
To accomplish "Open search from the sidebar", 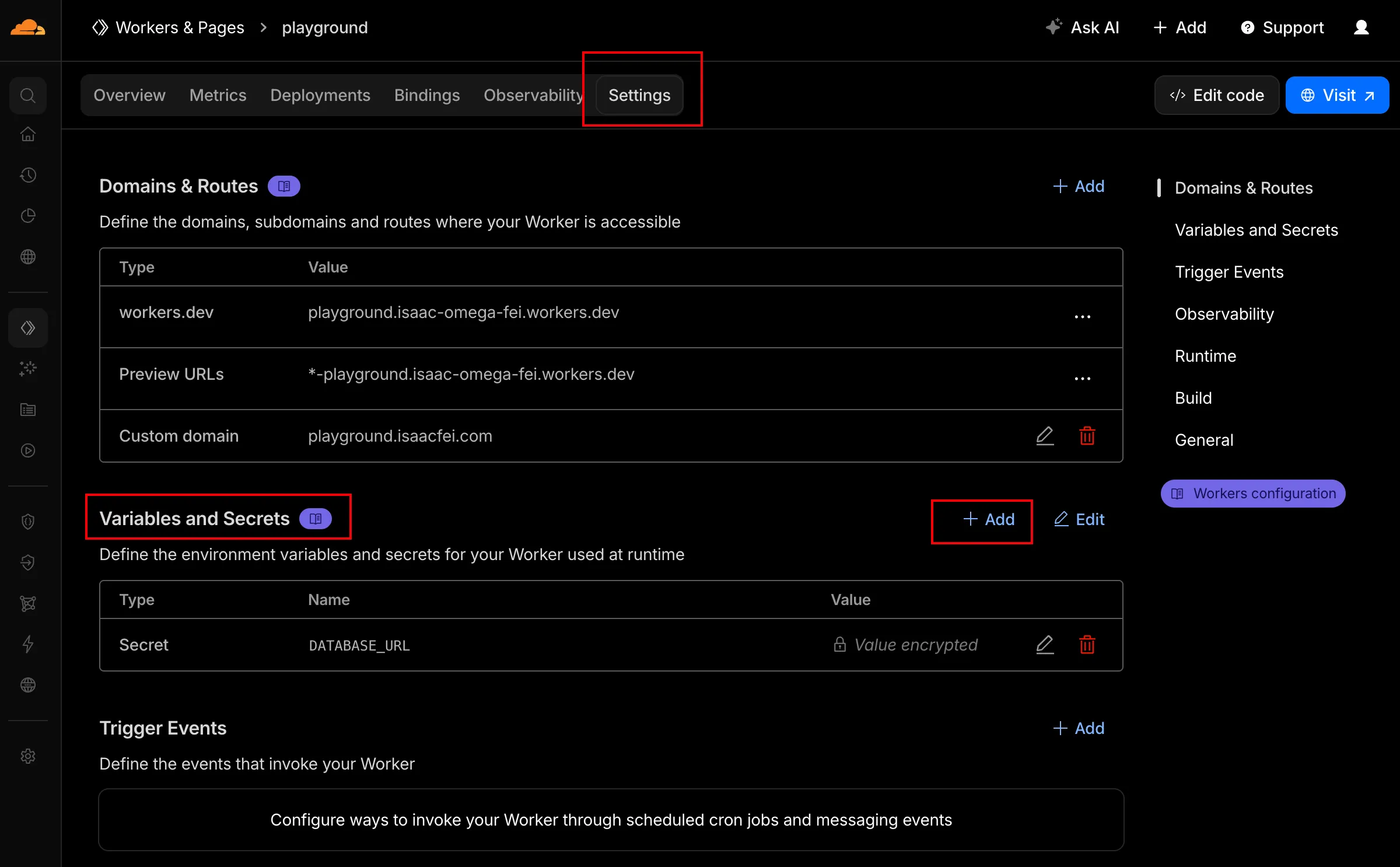I will click(x=28, y=95).
